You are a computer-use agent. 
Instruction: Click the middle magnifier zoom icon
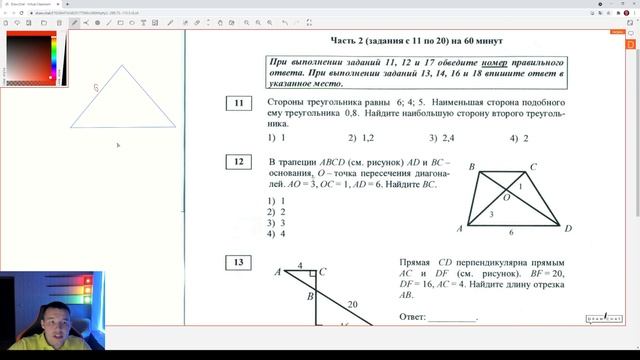tap(258, 23)
